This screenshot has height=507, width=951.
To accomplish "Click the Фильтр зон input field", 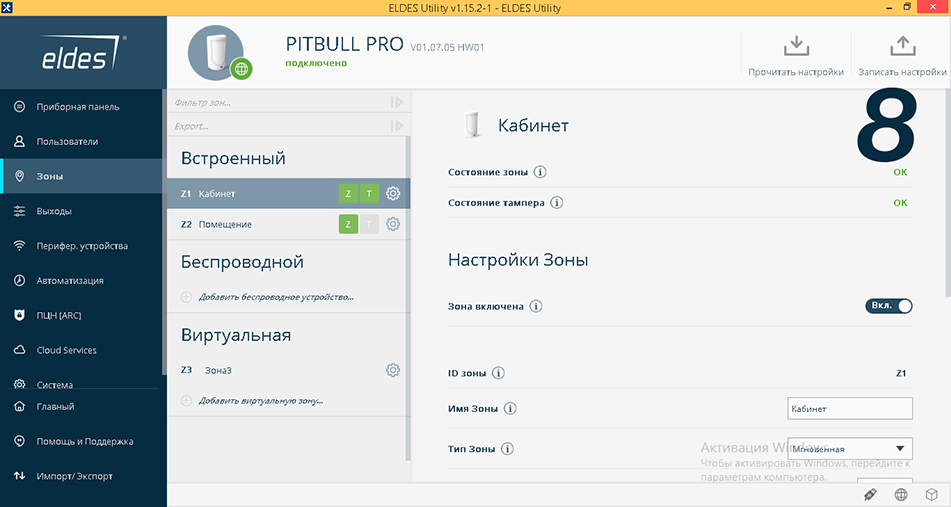I will point(279,102).
